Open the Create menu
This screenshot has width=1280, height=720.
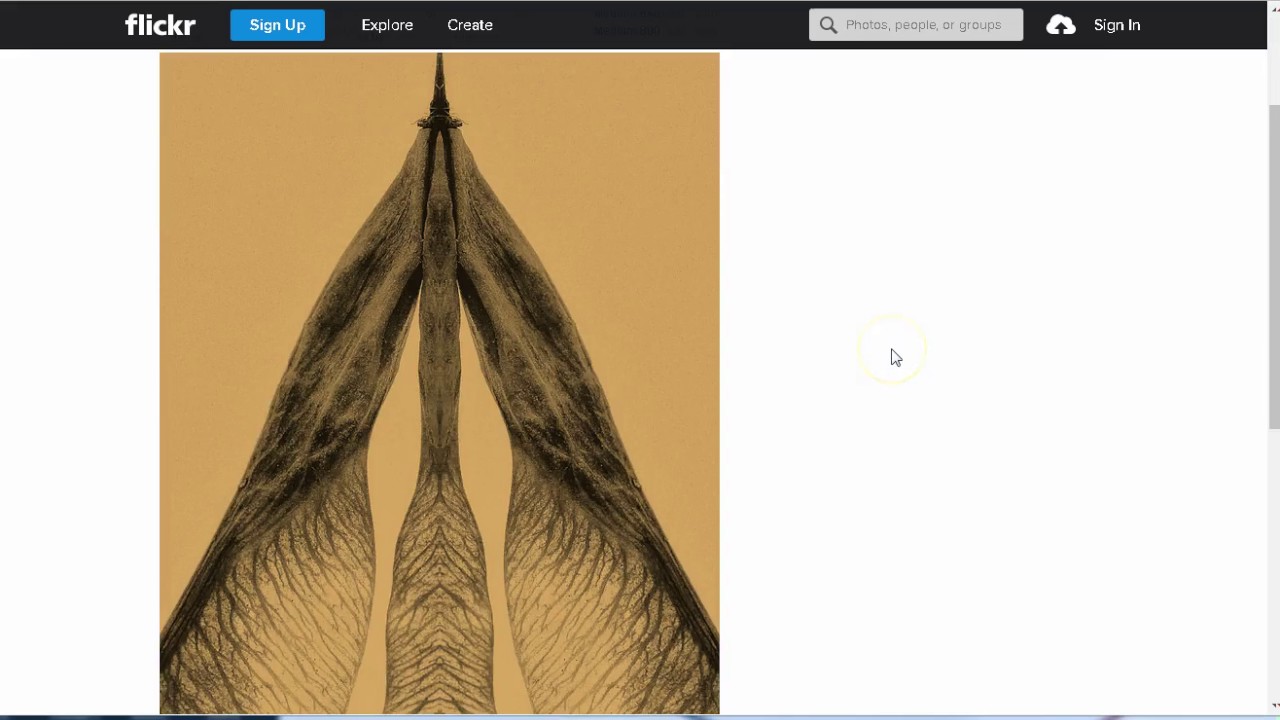point(470,25)
